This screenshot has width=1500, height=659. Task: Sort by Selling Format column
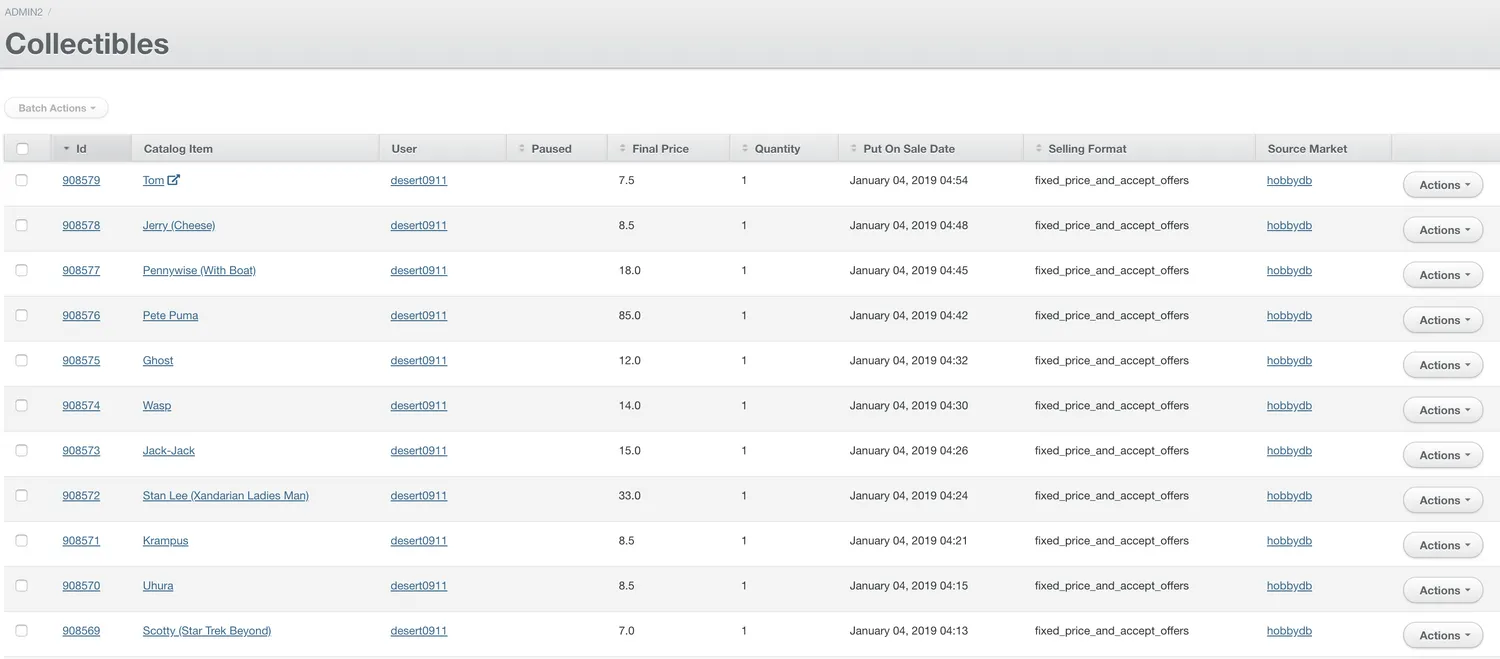coord(1087,149)
